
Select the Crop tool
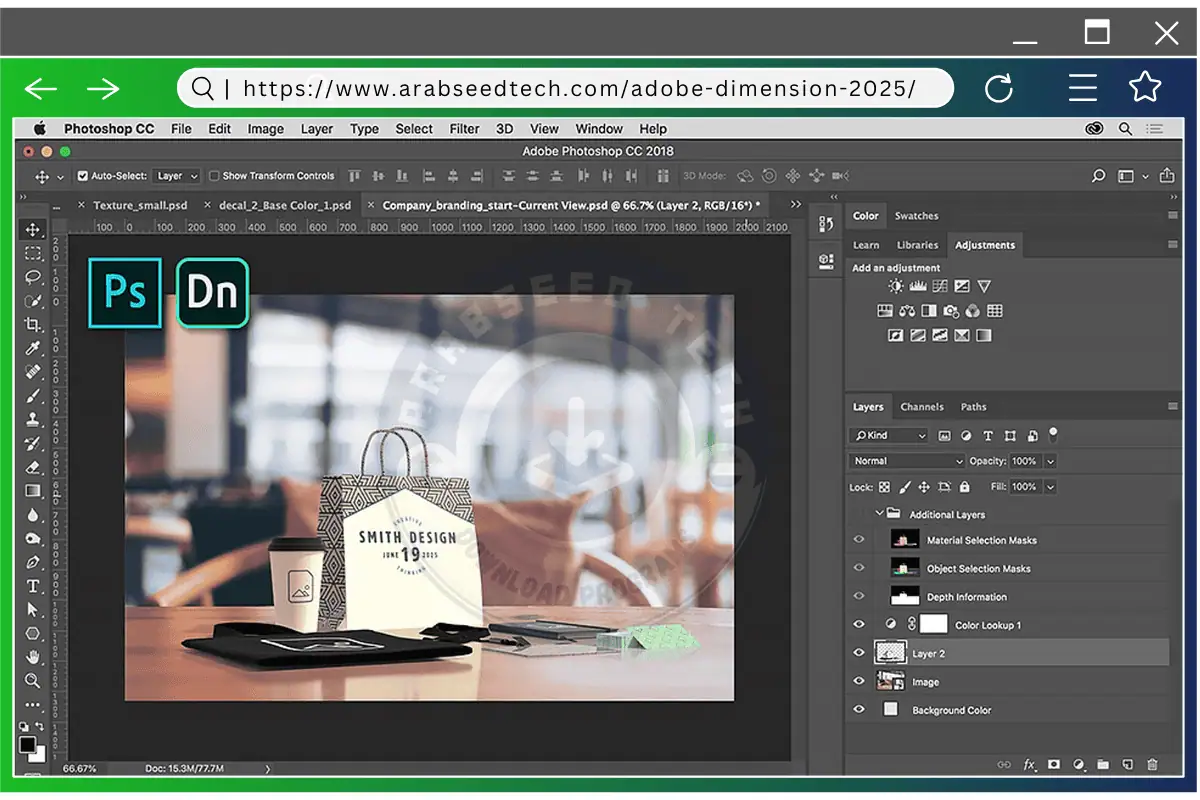pos(33,324)
